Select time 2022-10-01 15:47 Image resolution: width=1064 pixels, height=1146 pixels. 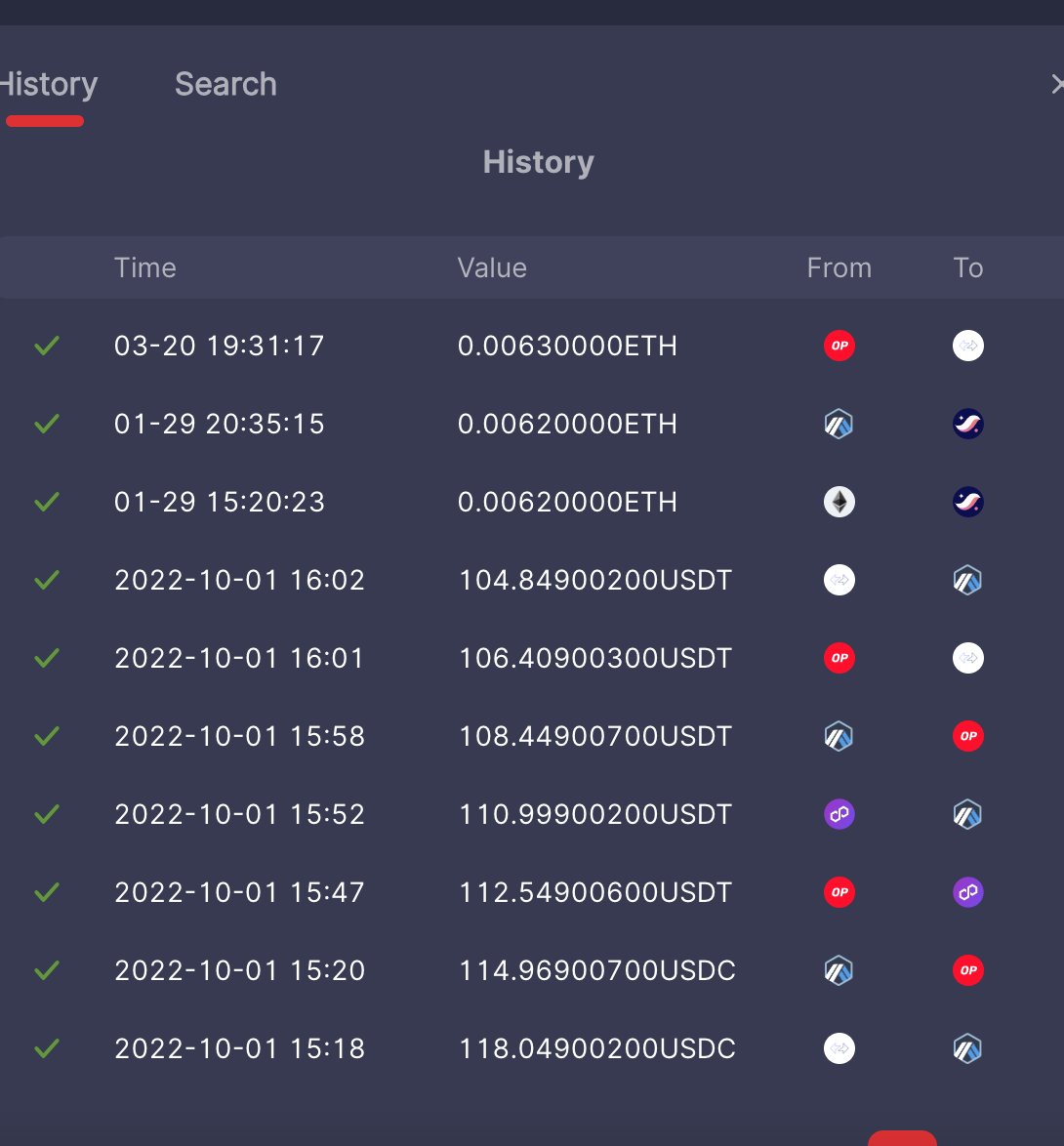[x=240, y=892]
